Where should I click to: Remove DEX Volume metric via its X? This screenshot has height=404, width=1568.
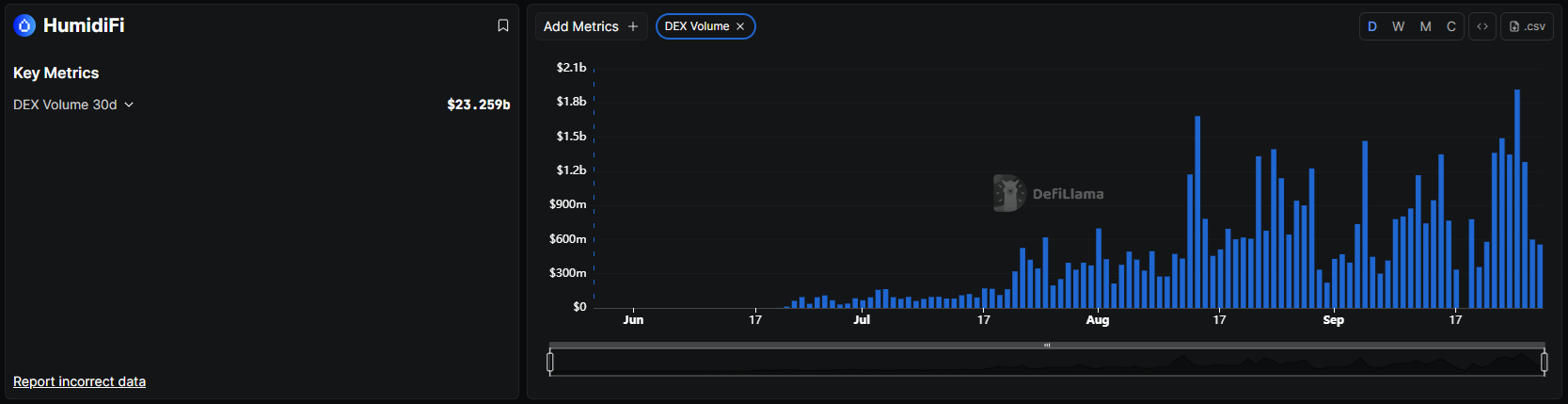[740, 26]
